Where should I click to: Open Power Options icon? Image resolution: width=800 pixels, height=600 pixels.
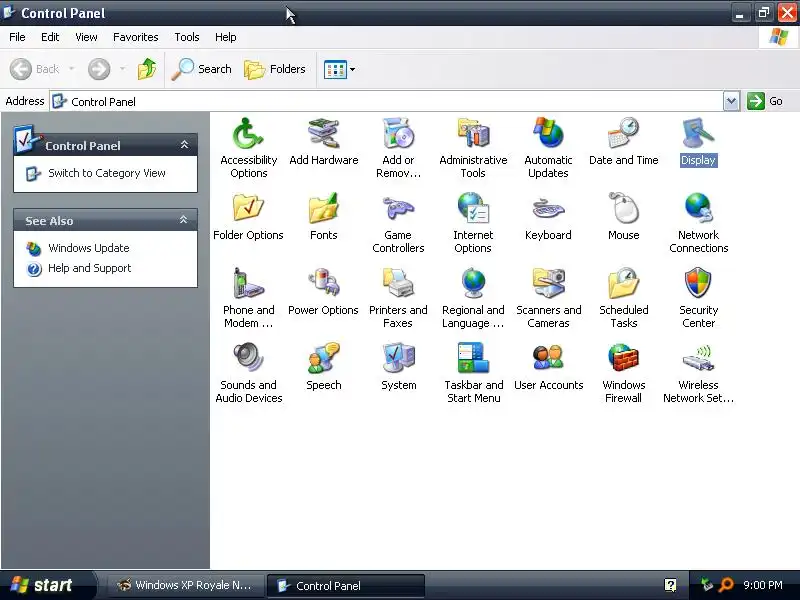(323, 283)
